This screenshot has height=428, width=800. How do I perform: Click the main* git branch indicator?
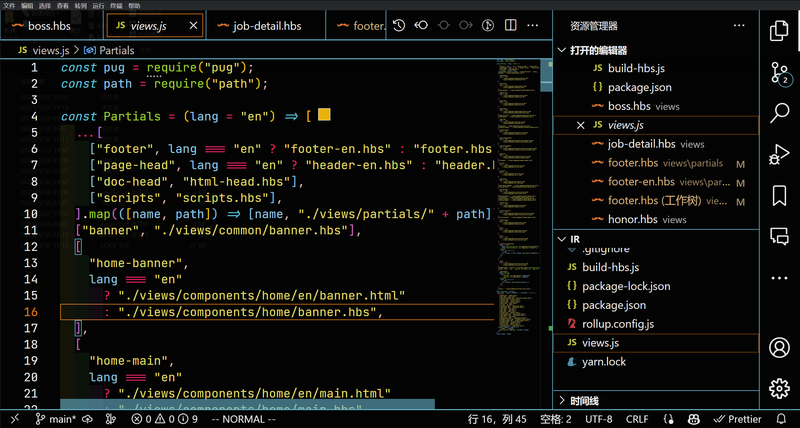click(56, 419)
